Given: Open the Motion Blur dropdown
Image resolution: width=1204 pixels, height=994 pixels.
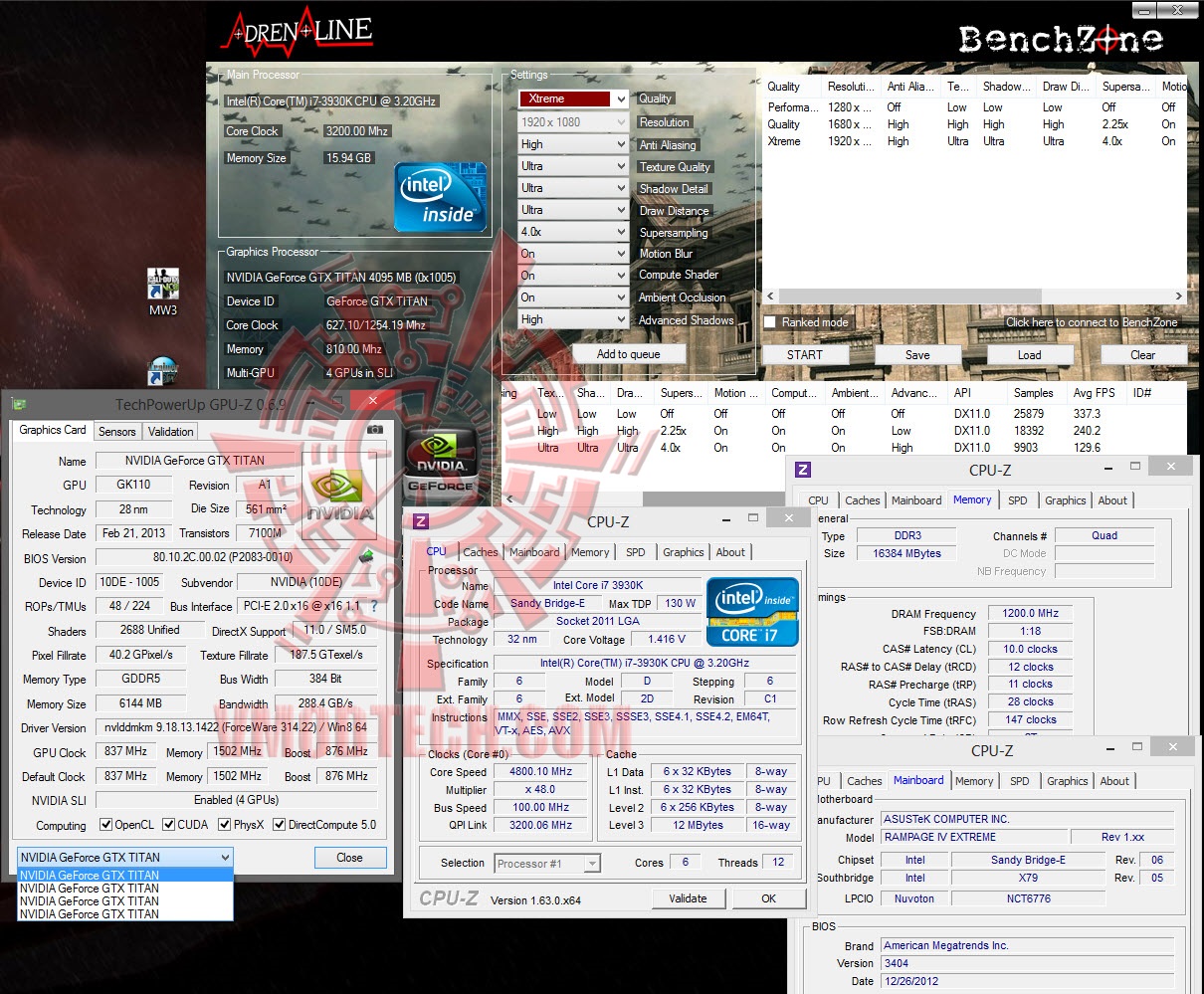Looking at the screenshot, I should pos(573,254).
